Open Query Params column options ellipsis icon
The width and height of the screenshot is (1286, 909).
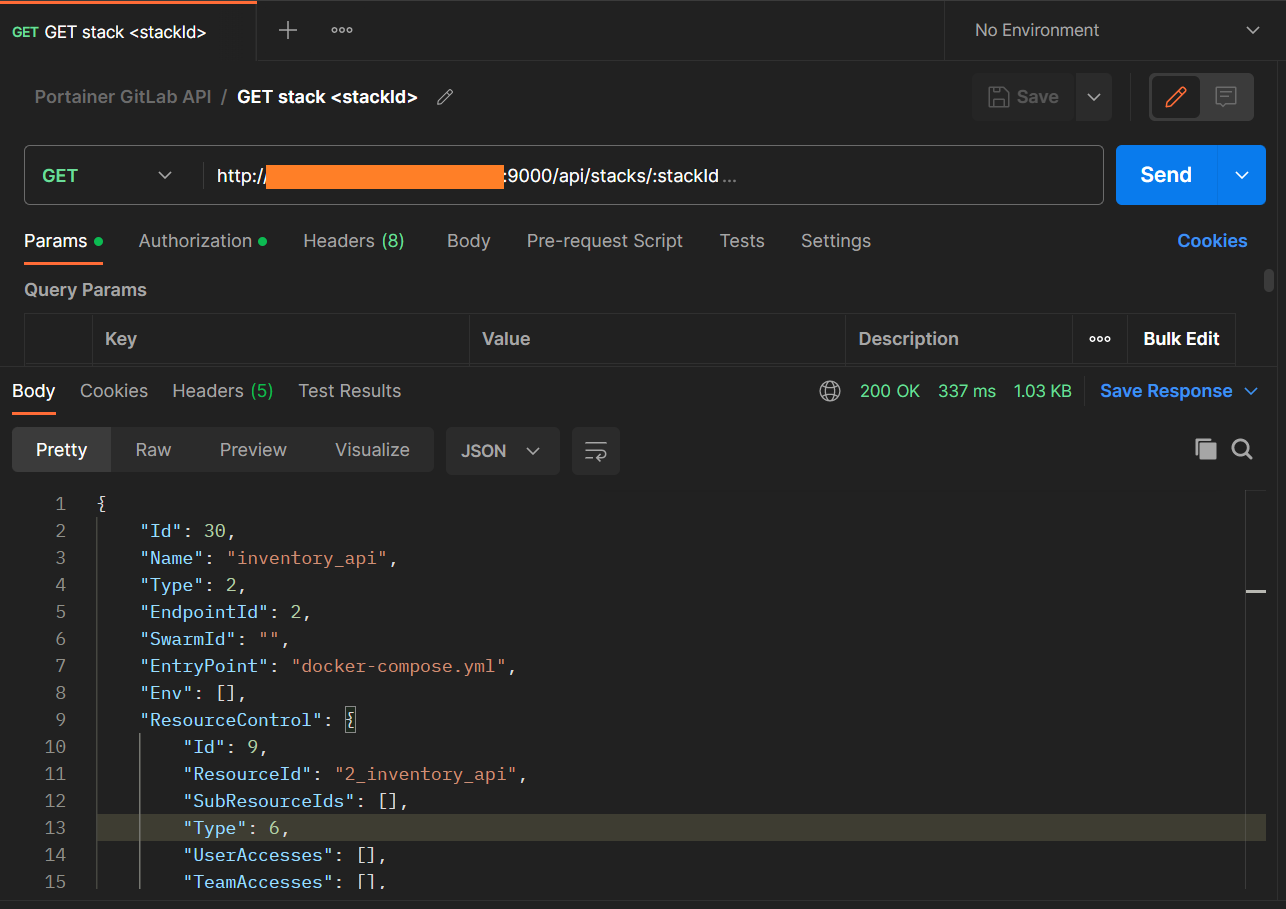[1100, 339]
